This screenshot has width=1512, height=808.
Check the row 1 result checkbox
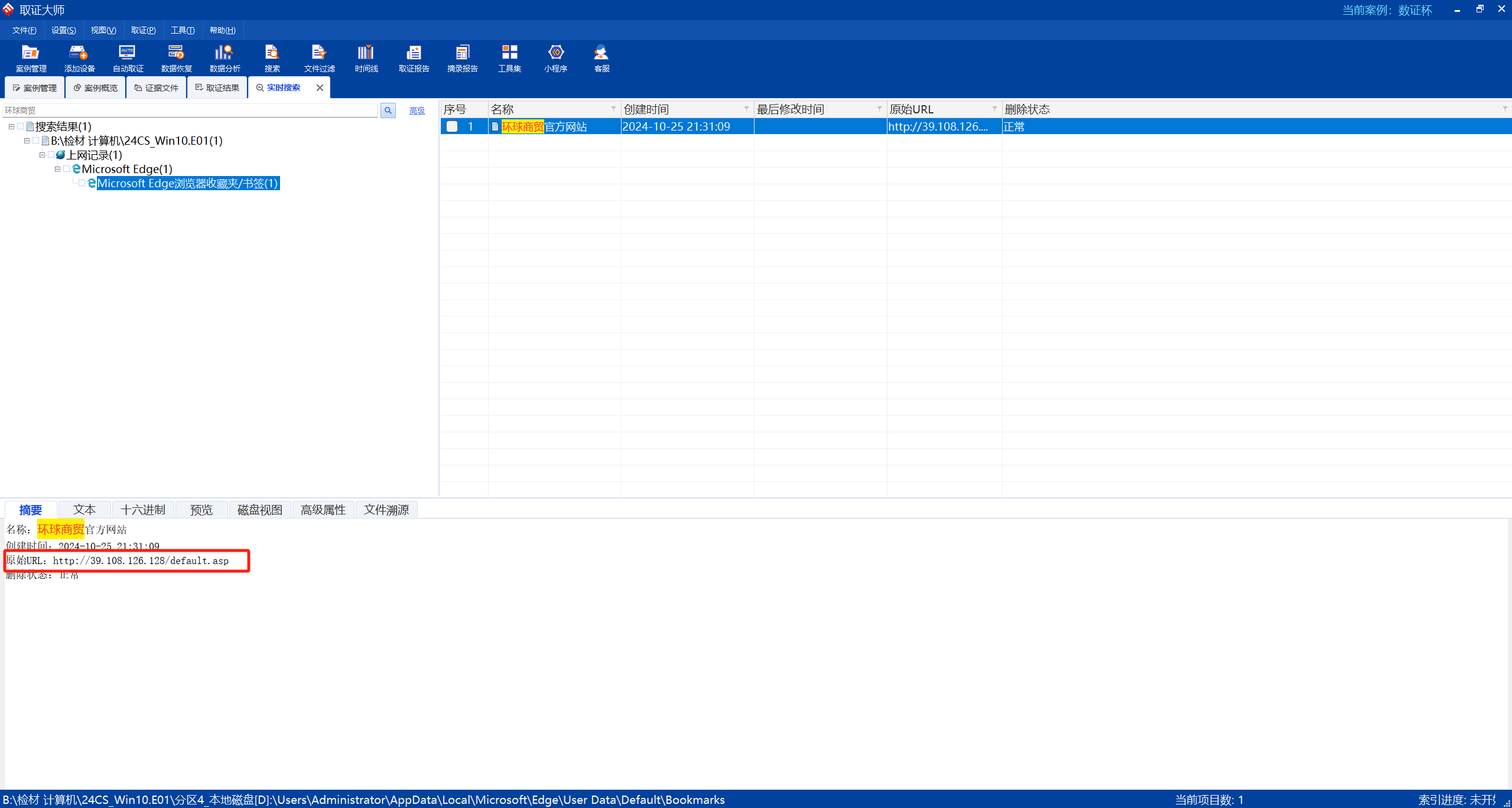452,126
